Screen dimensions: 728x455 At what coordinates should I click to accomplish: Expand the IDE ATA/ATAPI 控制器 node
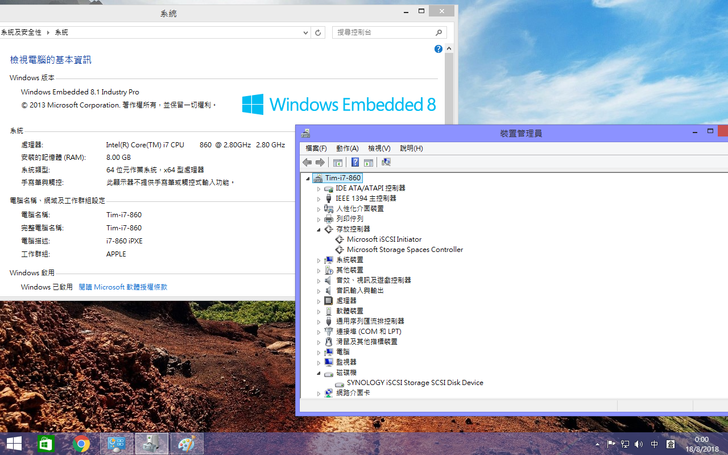pyautogui.click(x=319, y=188)
